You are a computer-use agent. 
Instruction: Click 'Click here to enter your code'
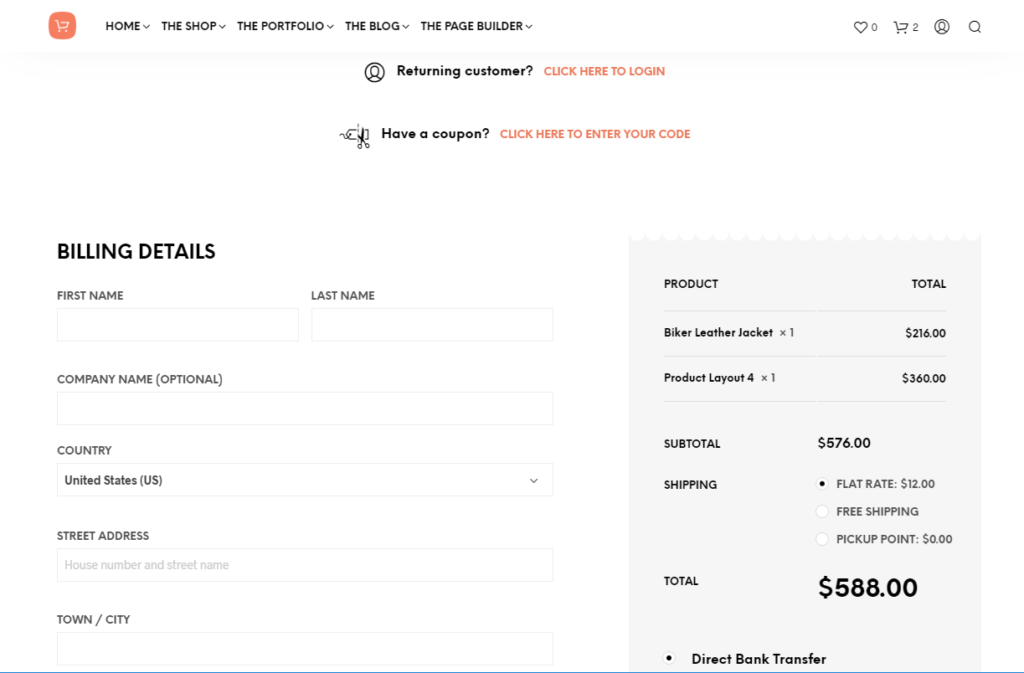point(595,134)
